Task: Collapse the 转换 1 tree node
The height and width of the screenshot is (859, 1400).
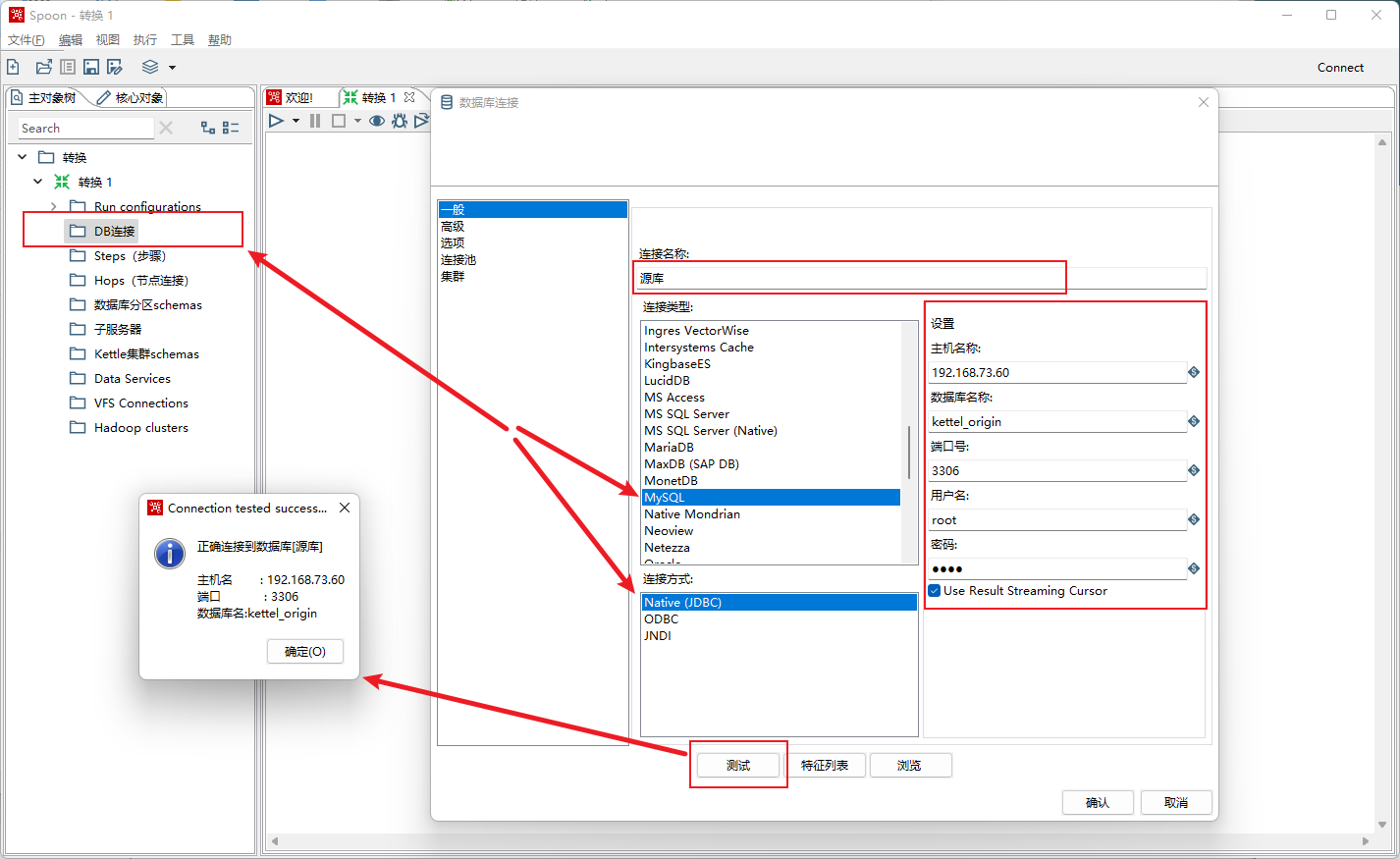Action: [x=38, y=182]
